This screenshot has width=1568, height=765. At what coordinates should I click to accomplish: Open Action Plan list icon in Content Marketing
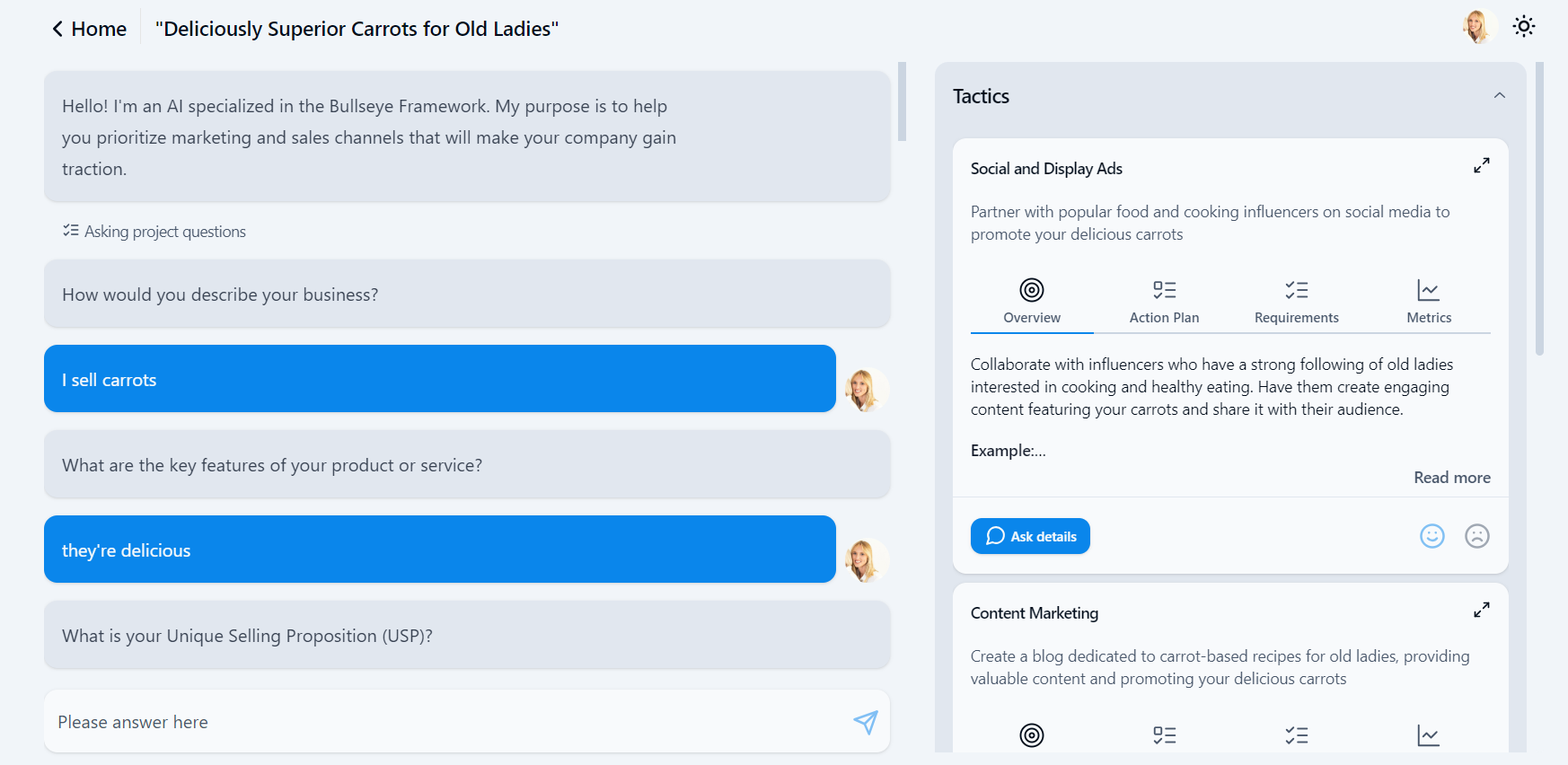click(1165, 735)
